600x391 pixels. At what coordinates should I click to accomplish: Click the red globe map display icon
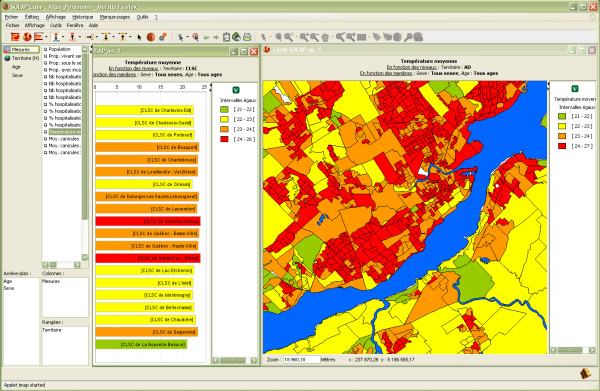(27, 37)
